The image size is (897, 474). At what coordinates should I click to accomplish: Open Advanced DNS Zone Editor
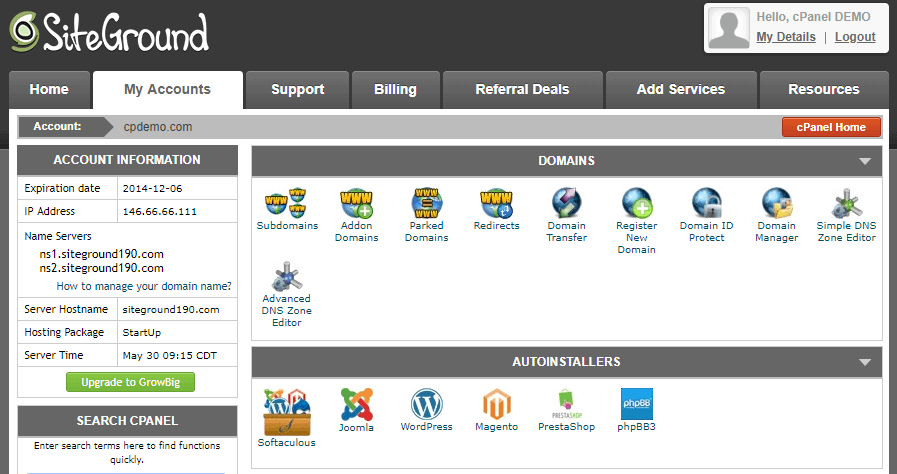(x=287, y=294)
